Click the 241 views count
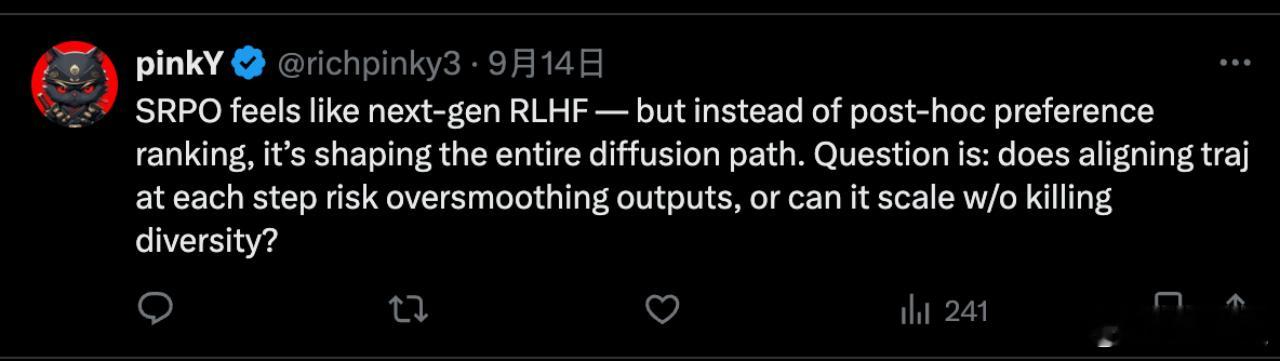Image resolution: width=1280 pixels, height=361 pixels. [x=966, y=311]
